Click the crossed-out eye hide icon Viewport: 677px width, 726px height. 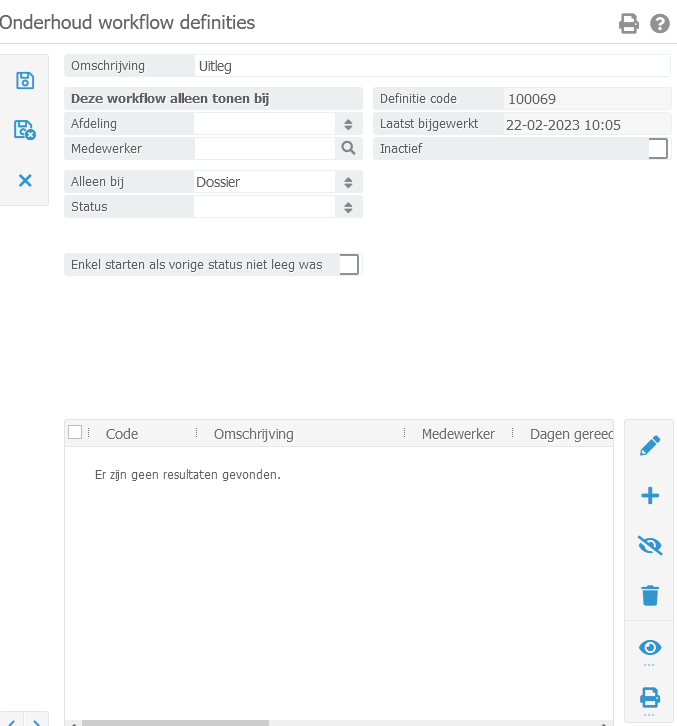pos(650,545)
